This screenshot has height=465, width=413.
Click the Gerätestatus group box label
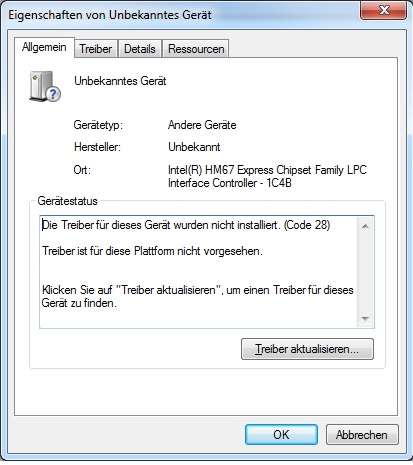tap(67, 201)
